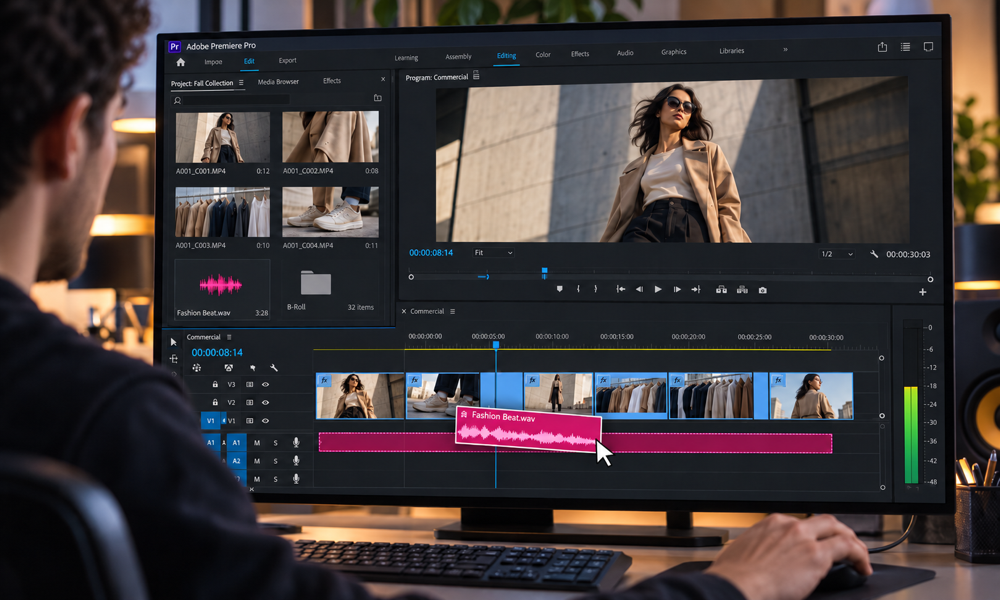Open the Program: Commercial panel menu
The image size is (1000, 600).
pyautogui.click(x=476, y=76)
